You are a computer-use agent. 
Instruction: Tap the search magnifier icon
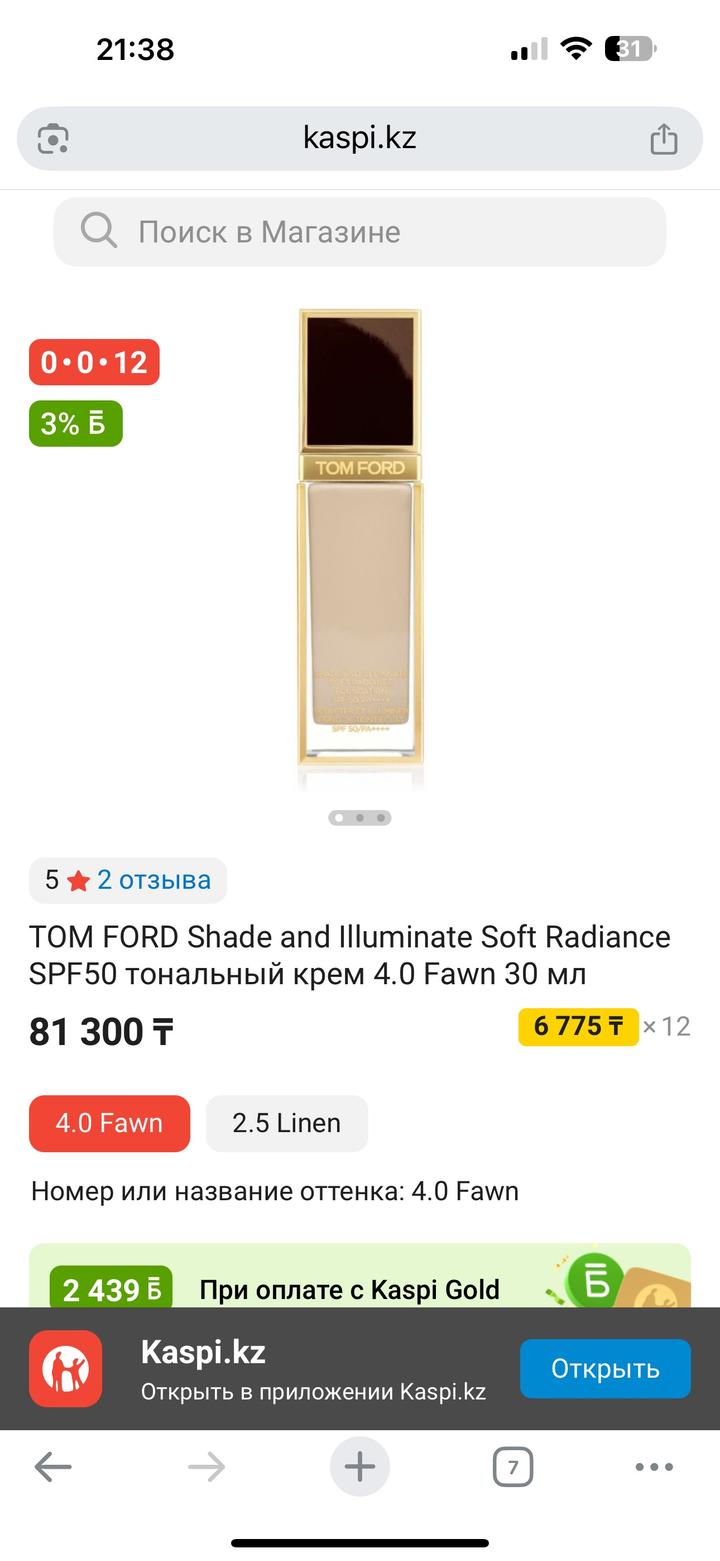(x=99, y=232)
